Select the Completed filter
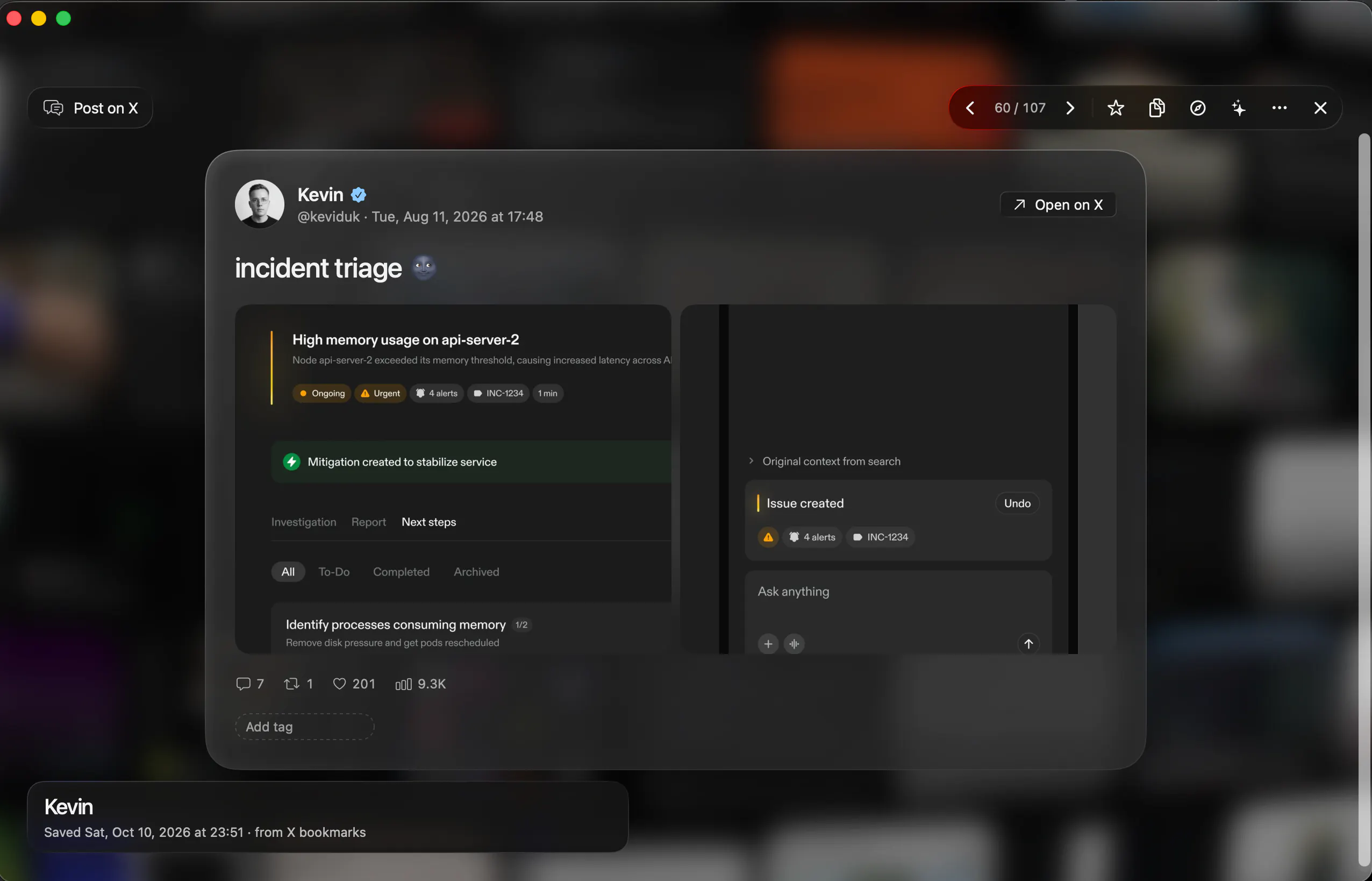The width and height of the screenshot is (1372, 881). coord(401,572)
